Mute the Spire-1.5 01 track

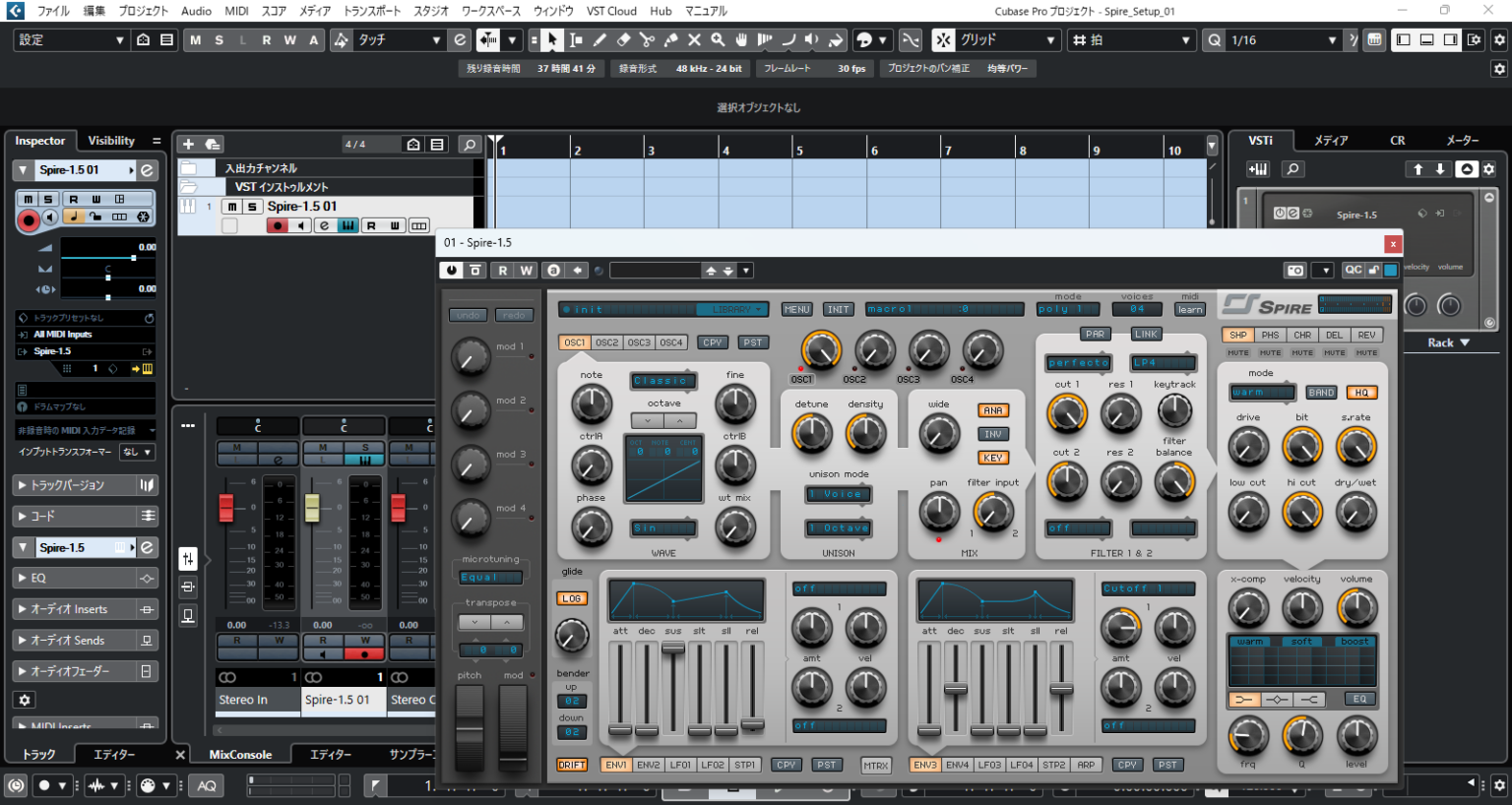pyautogui.click(x=232, y=207)
